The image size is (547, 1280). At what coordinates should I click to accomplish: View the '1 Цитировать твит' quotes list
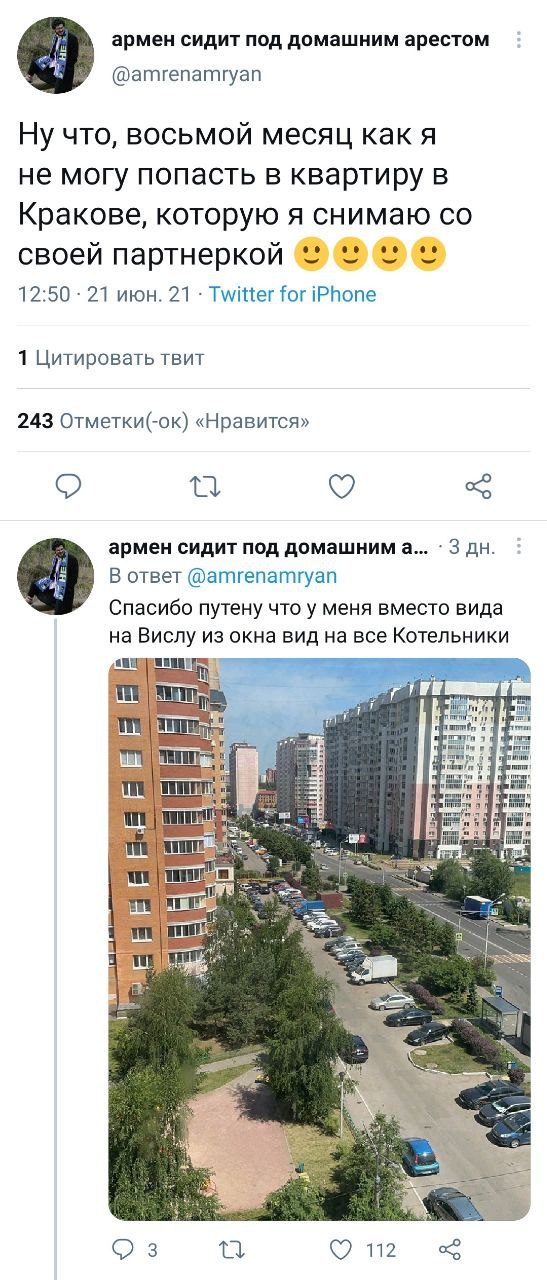[x=111, y=358]
